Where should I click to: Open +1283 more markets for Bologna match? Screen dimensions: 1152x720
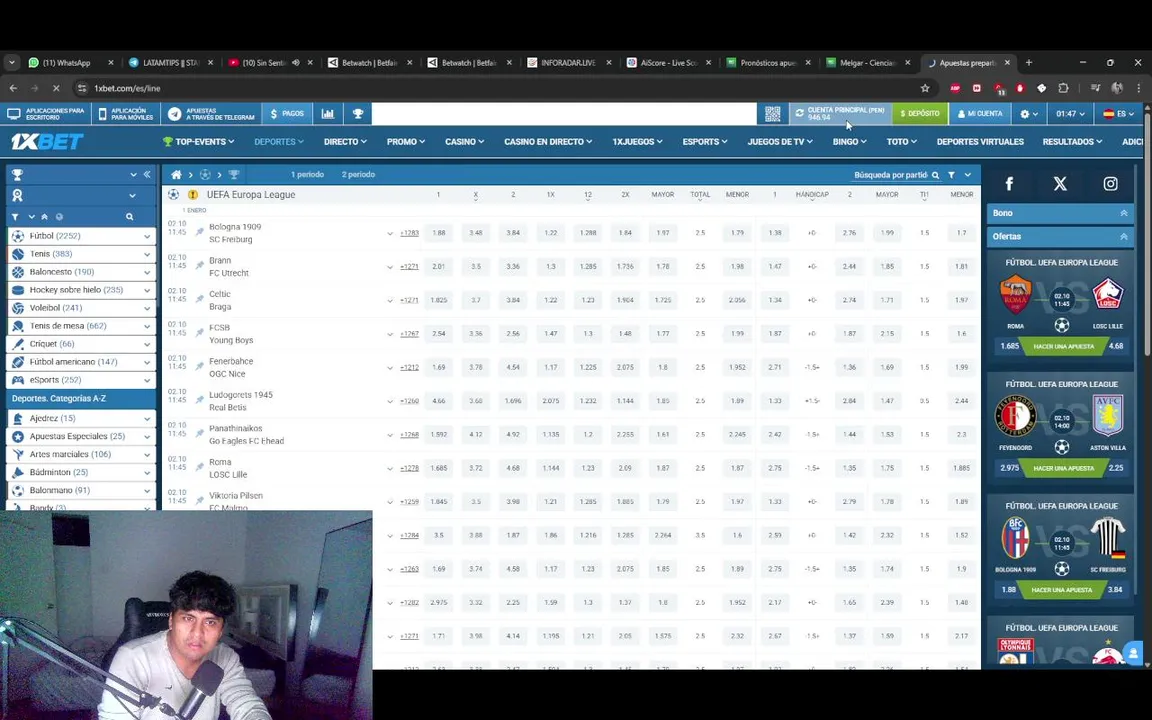coord(409,234)
